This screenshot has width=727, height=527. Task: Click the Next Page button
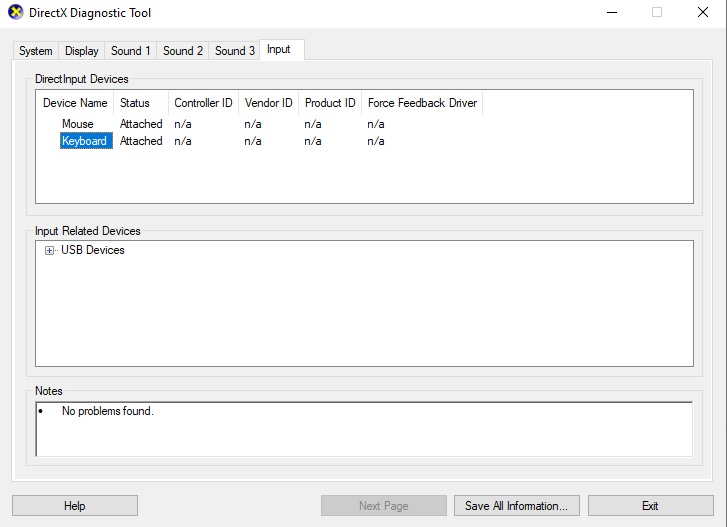pyautogui.click(x=383, y=505)
